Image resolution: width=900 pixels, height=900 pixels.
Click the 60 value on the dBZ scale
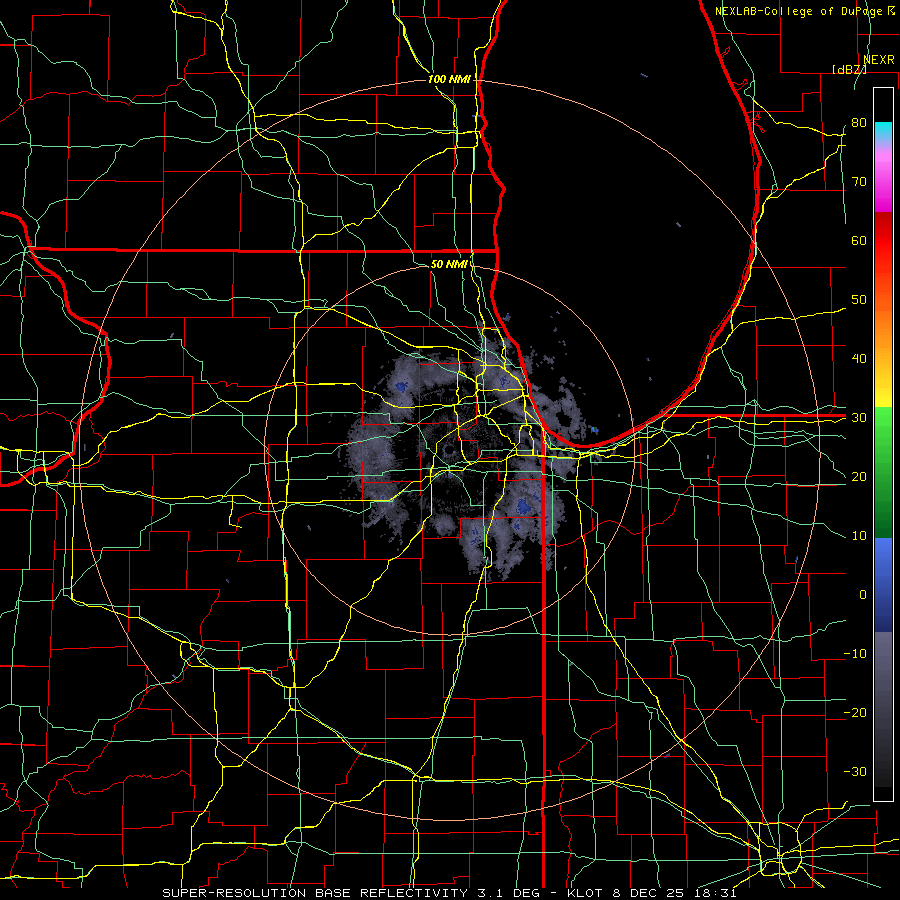[859, 240]
